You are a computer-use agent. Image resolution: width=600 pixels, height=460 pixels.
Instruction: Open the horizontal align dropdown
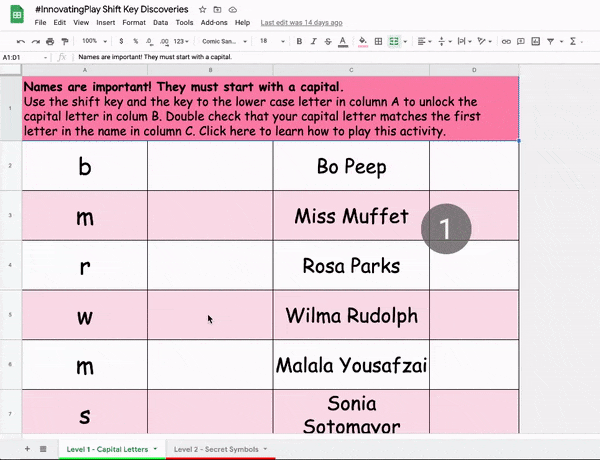[x=424, y=41]
